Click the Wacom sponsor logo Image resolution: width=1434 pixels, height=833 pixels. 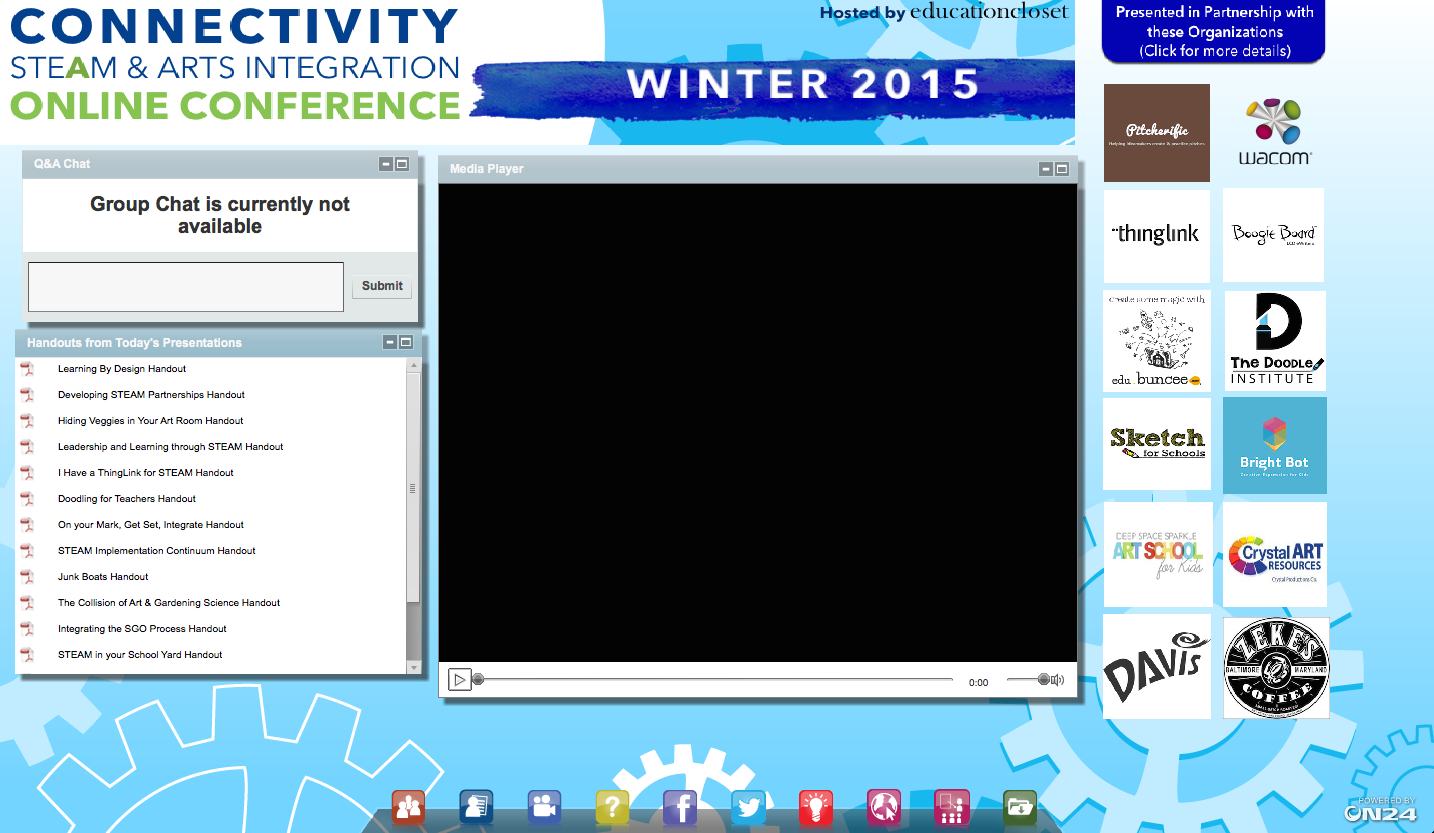tap(1275, 132)
